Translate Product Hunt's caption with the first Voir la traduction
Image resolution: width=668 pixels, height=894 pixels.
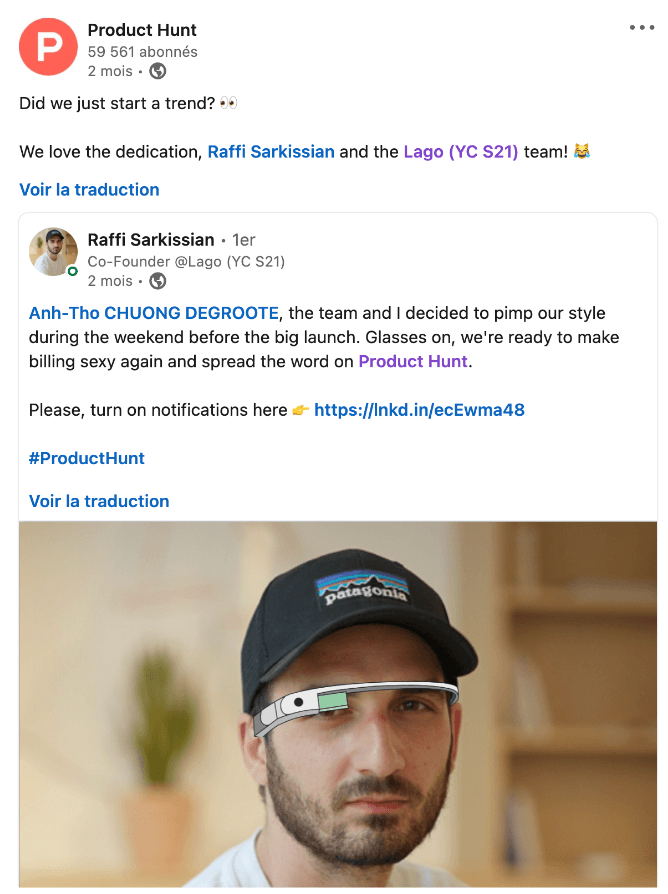click(89, 190)
